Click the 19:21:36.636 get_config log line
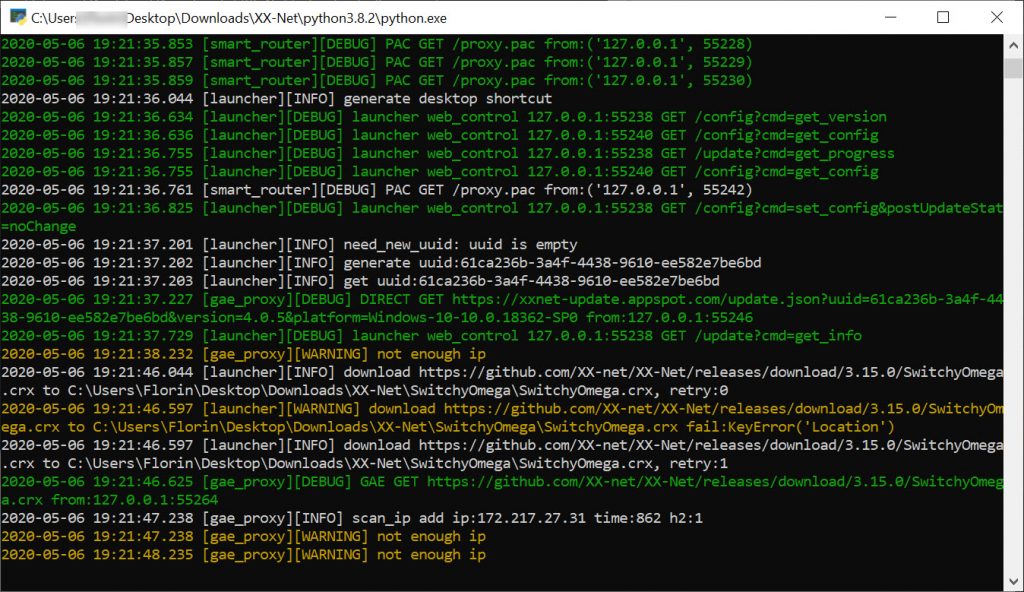This screenshot has height=592, width=1024. click(x=440, y=135)
